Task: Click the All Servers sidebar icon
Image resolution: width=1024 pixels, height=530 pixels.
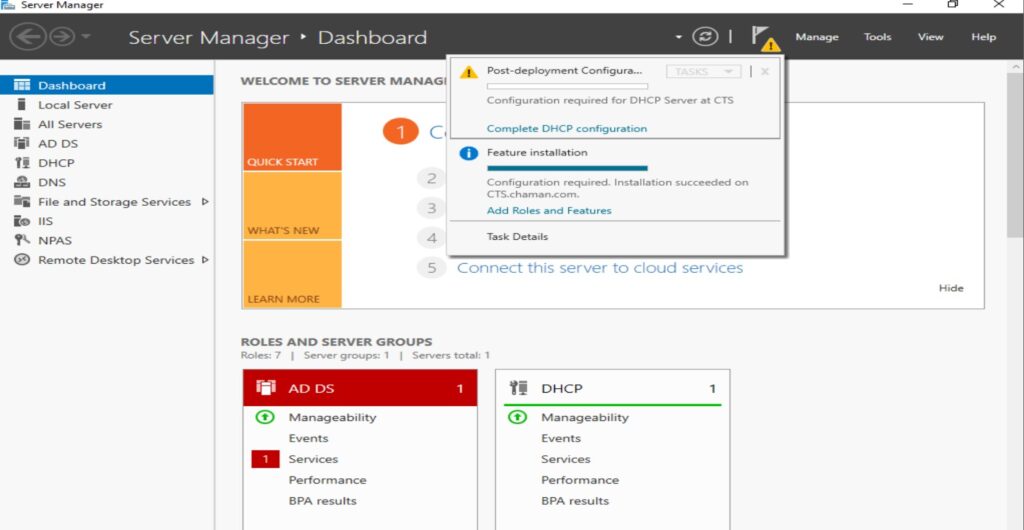Action: click(x=22, y=124)
